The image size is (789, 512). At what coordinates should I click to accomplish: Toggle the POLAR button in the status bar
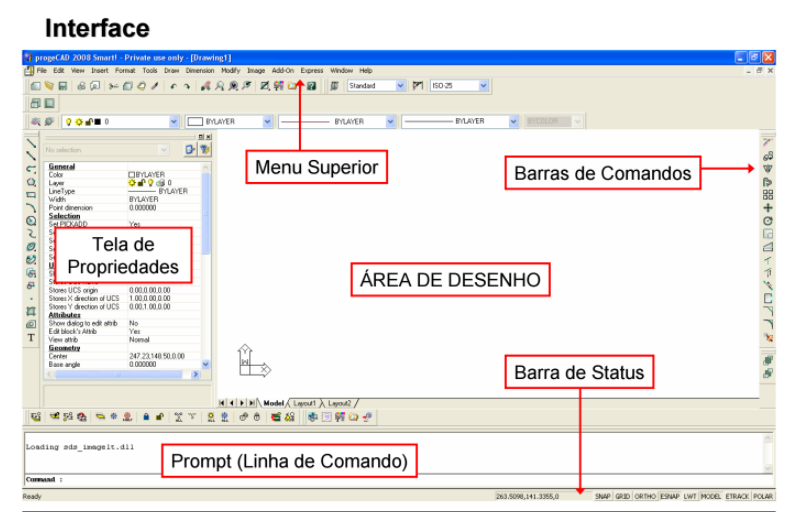click(x=764, y=495)
